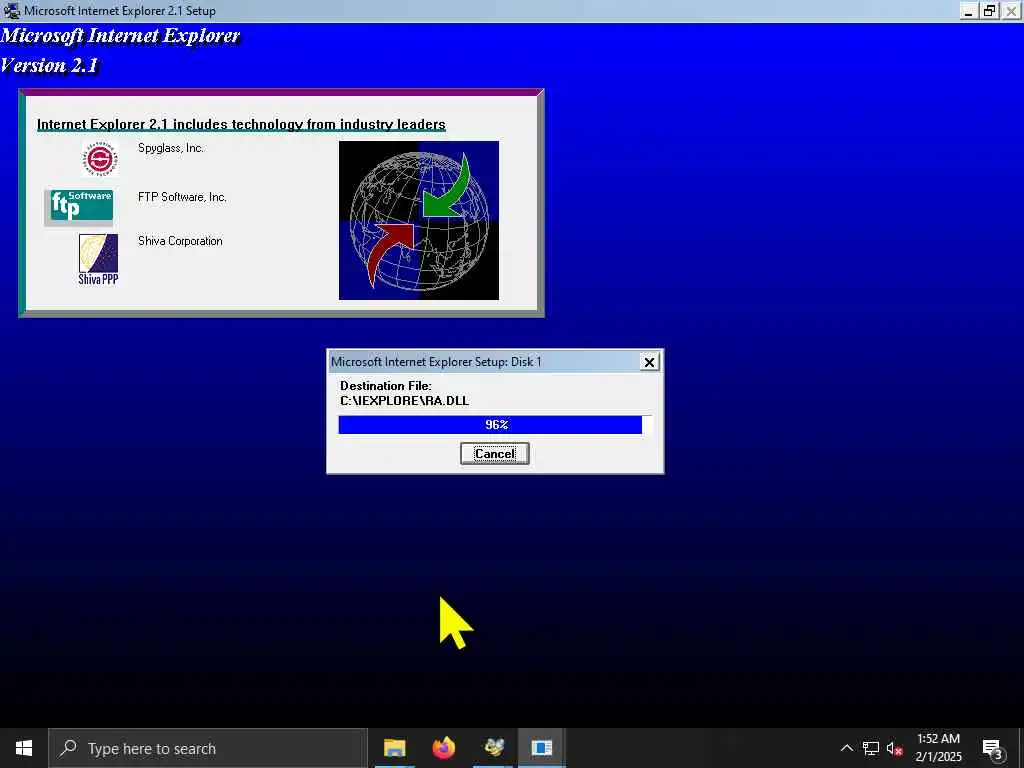Click the muted volume tray icon
Screen dimensions: 1024x768
pyautogui.click(x=894, y=748)
